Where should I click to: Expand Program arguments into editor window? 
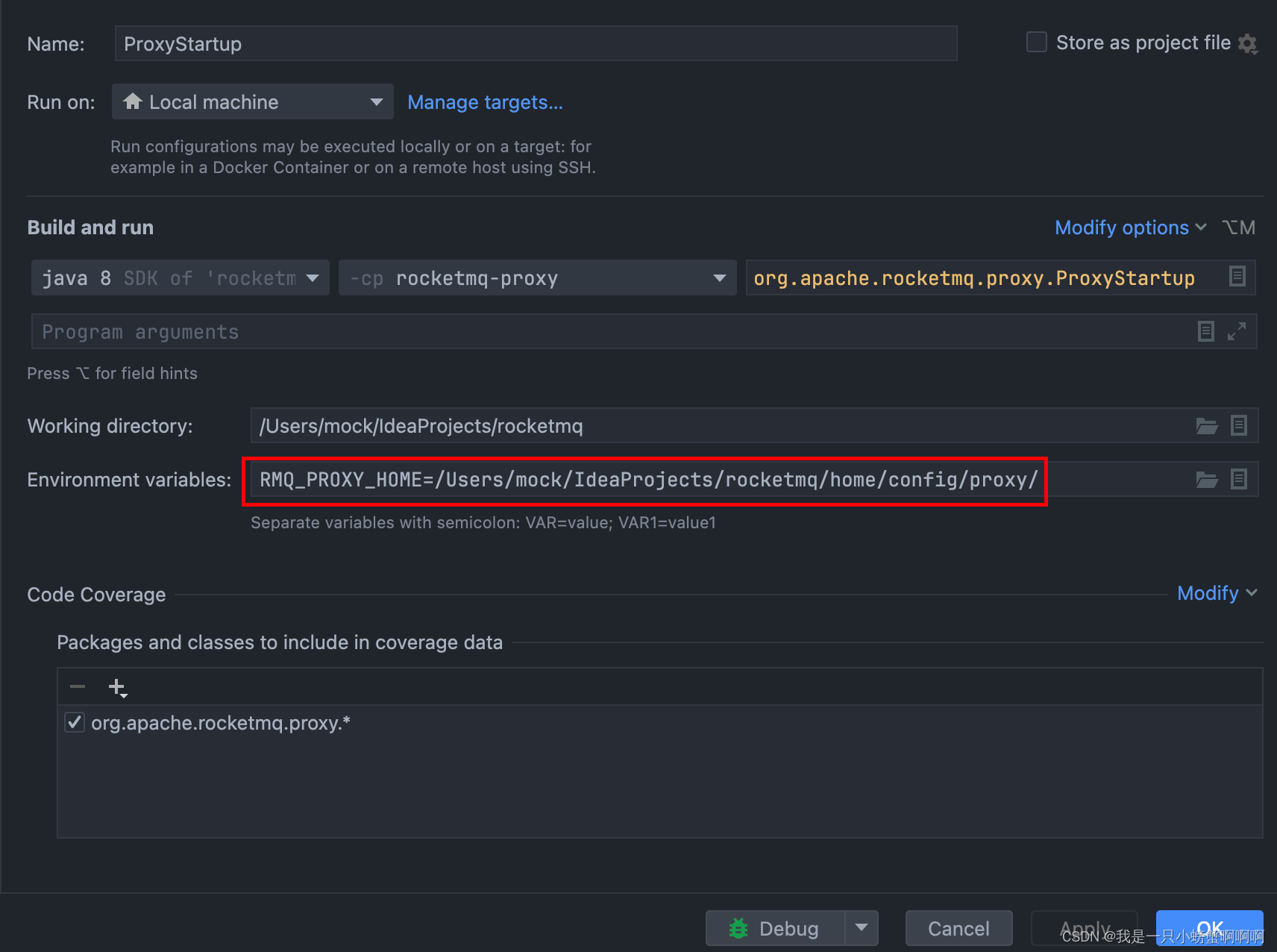pos(1237,331)
